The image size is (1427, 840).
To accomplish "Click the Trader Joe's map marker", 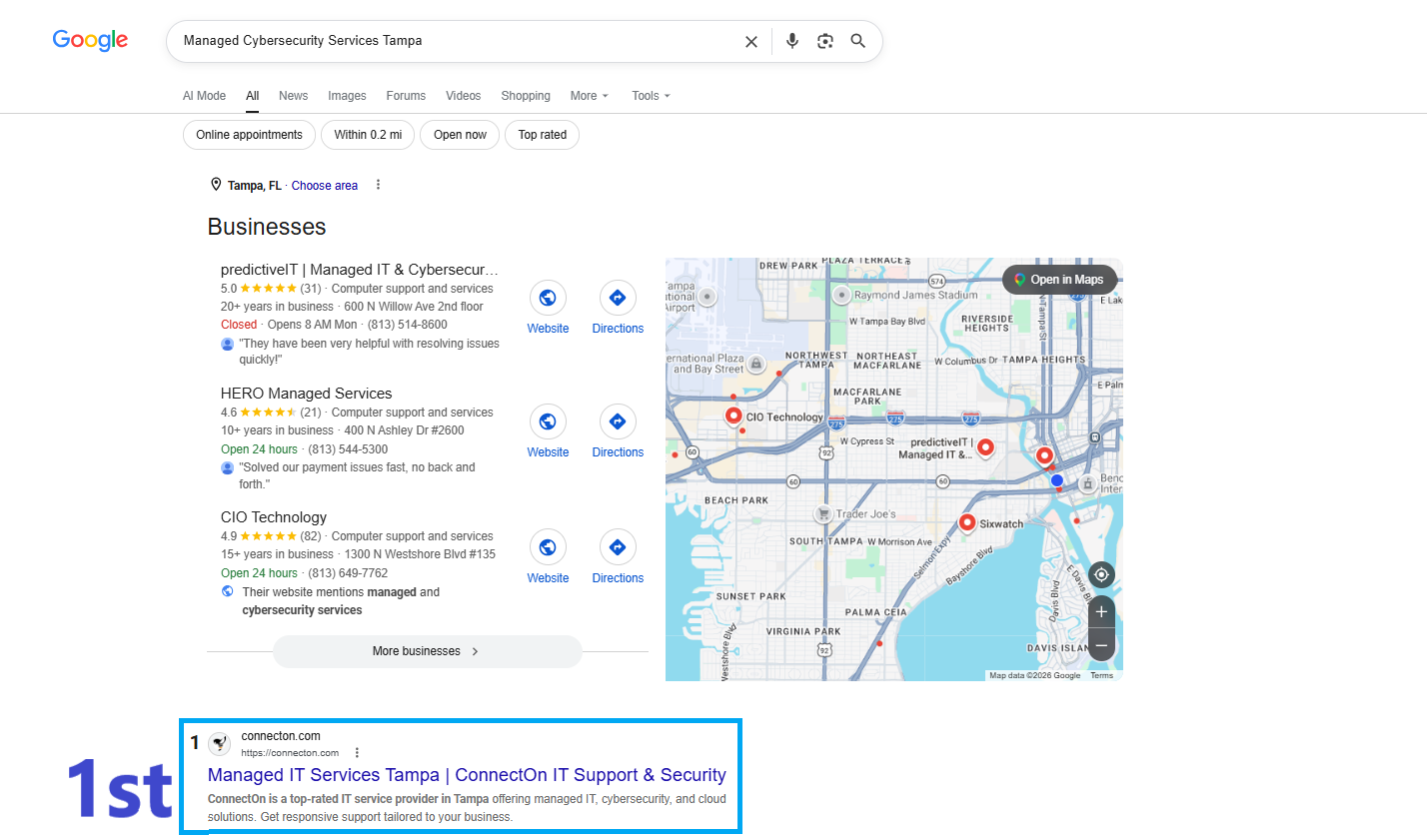I will (822, 514).
